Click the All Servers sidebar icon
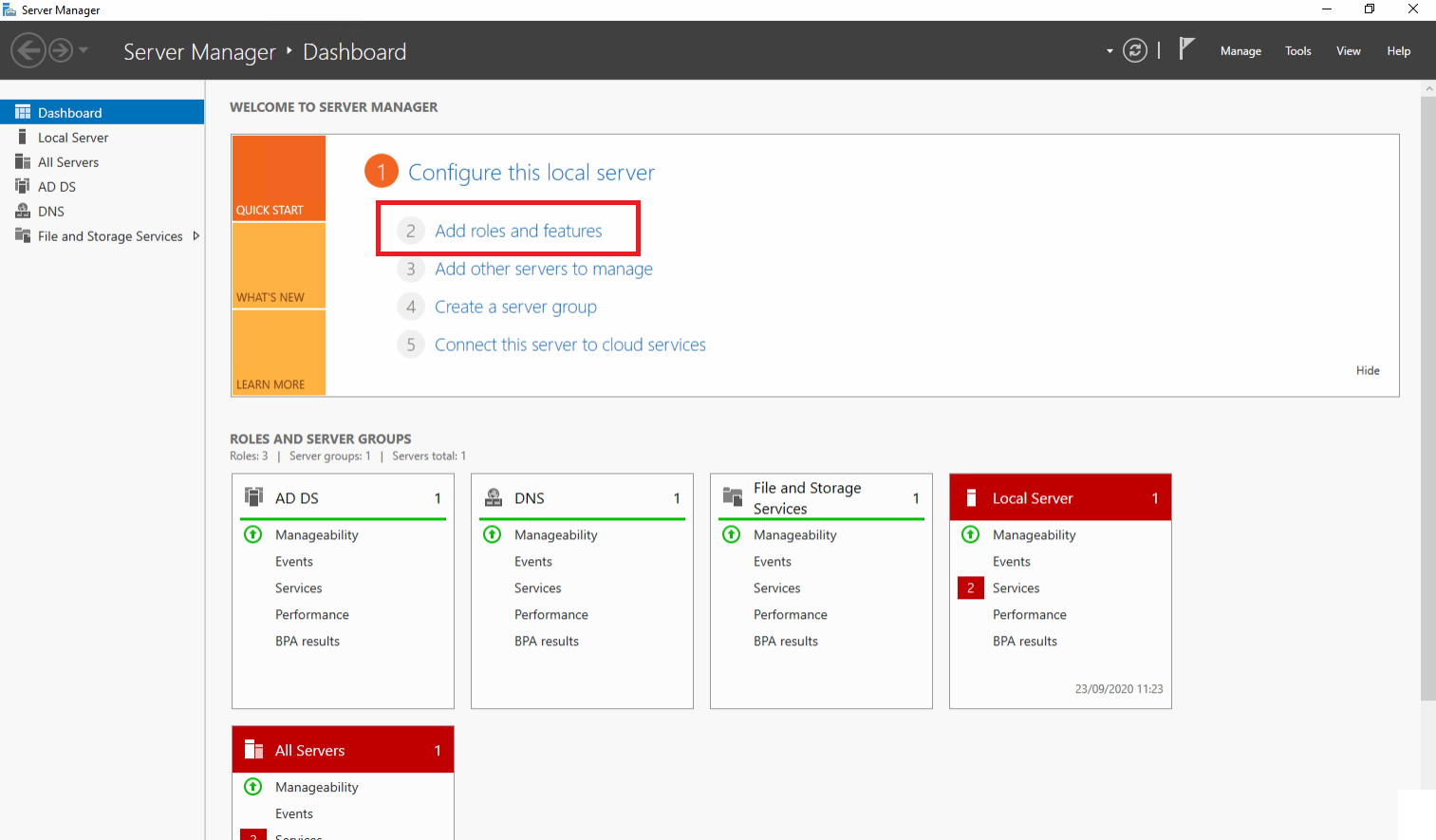The width and height of the screenshot is (1436, 840). 23,161
